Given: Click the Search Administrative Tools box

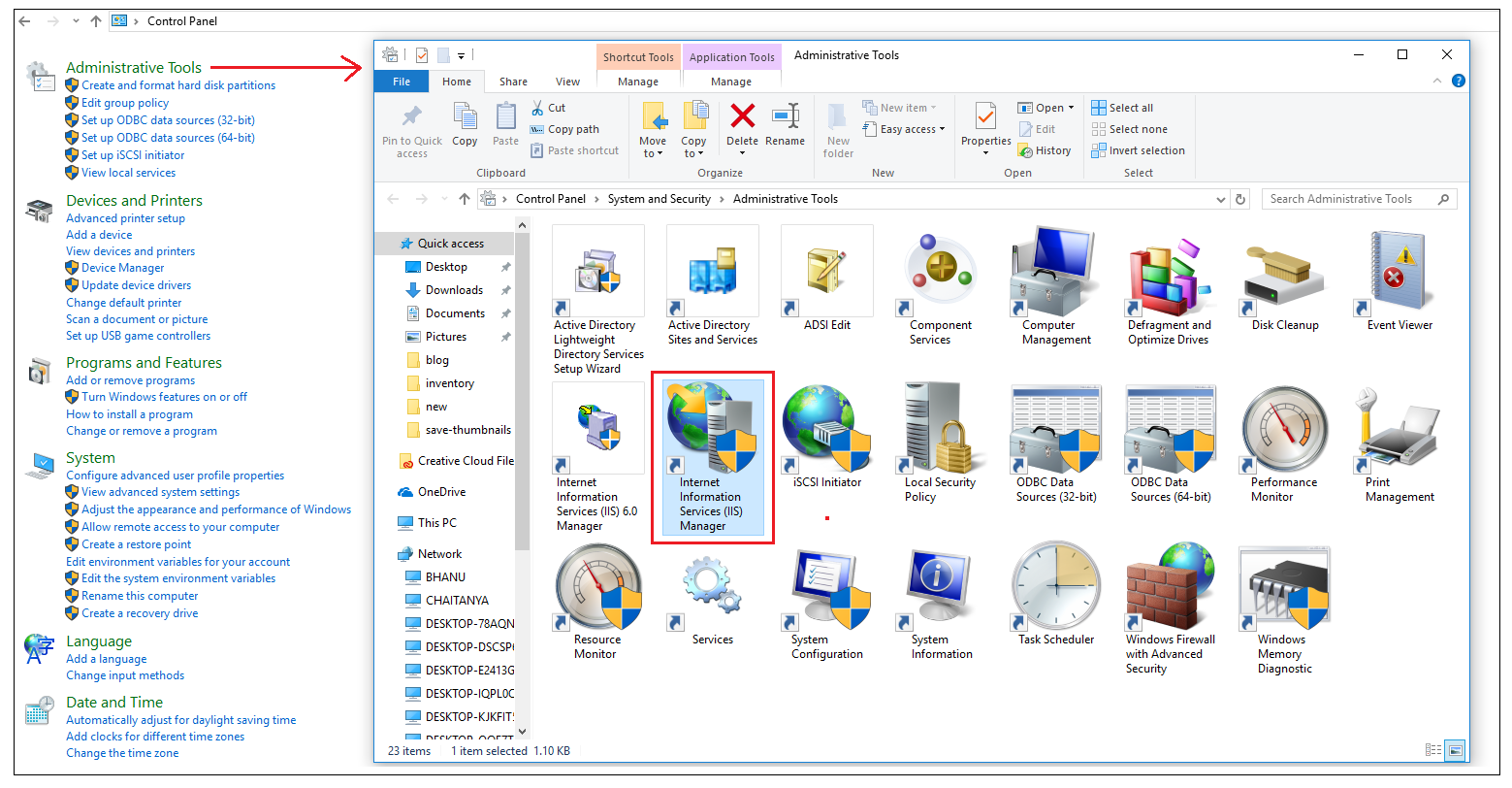Looking at the screenshot, I should [x=1359, y=199].
